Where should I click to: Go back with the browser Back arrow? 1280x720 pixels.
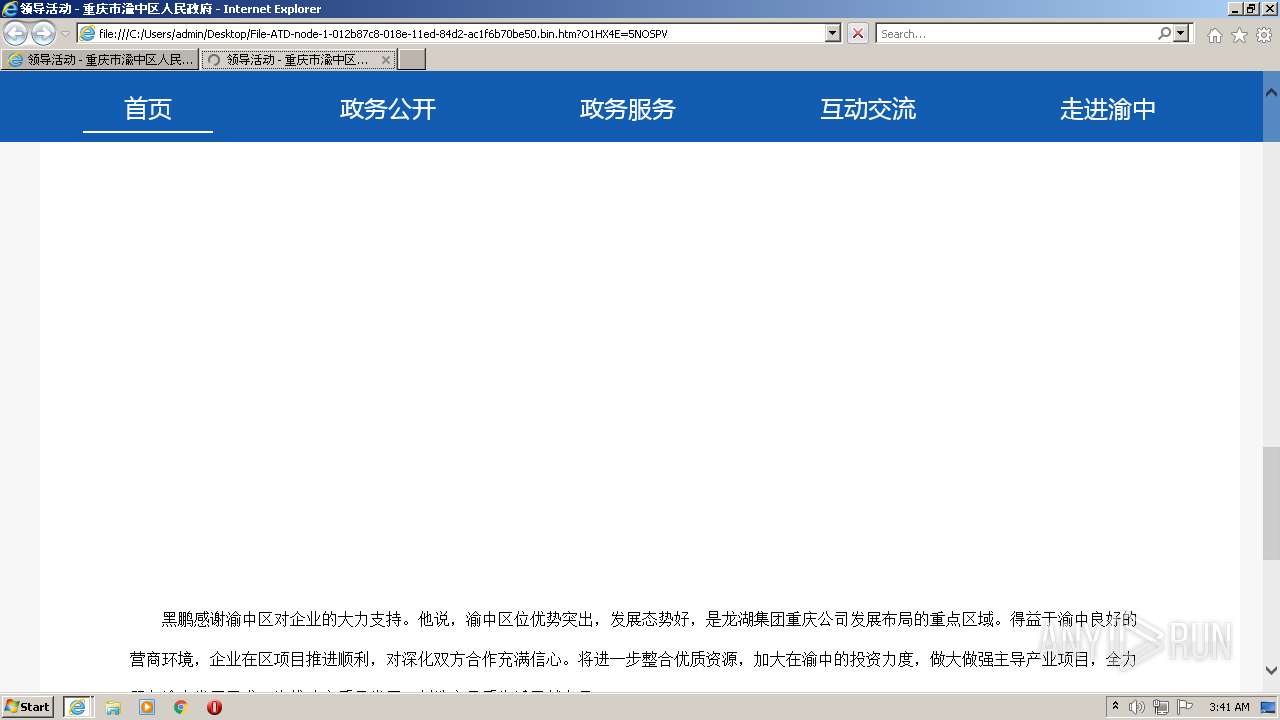(16, 34)
